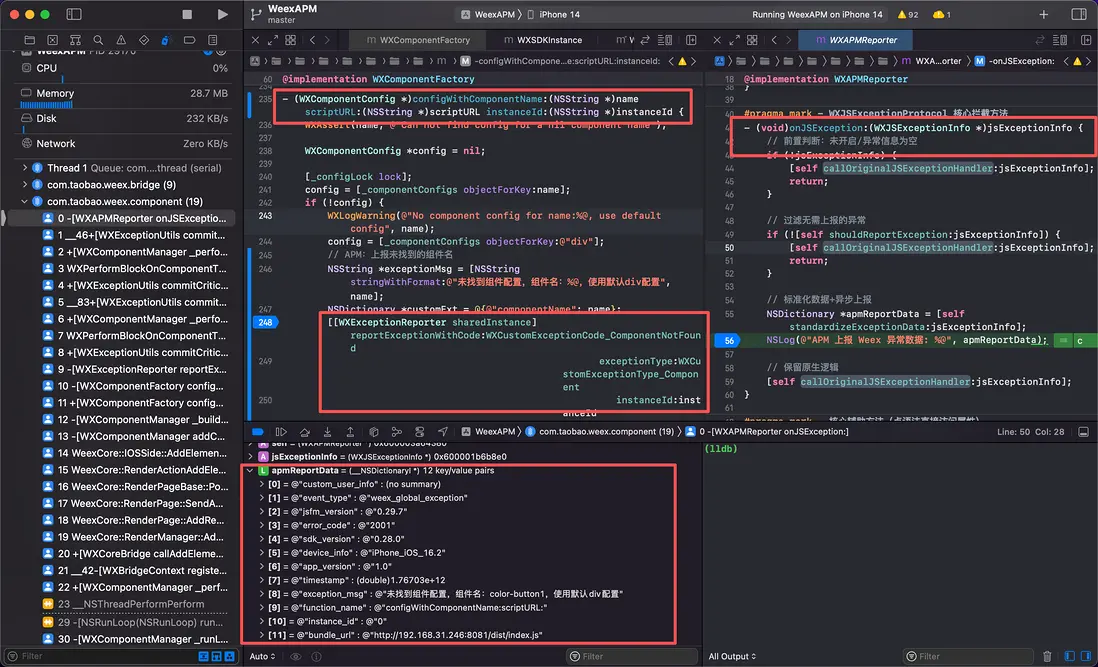Viewport: 1098px width, 667px height.
Task: Toggle the line 248 breakpoint marker
Action: [265, 322]
